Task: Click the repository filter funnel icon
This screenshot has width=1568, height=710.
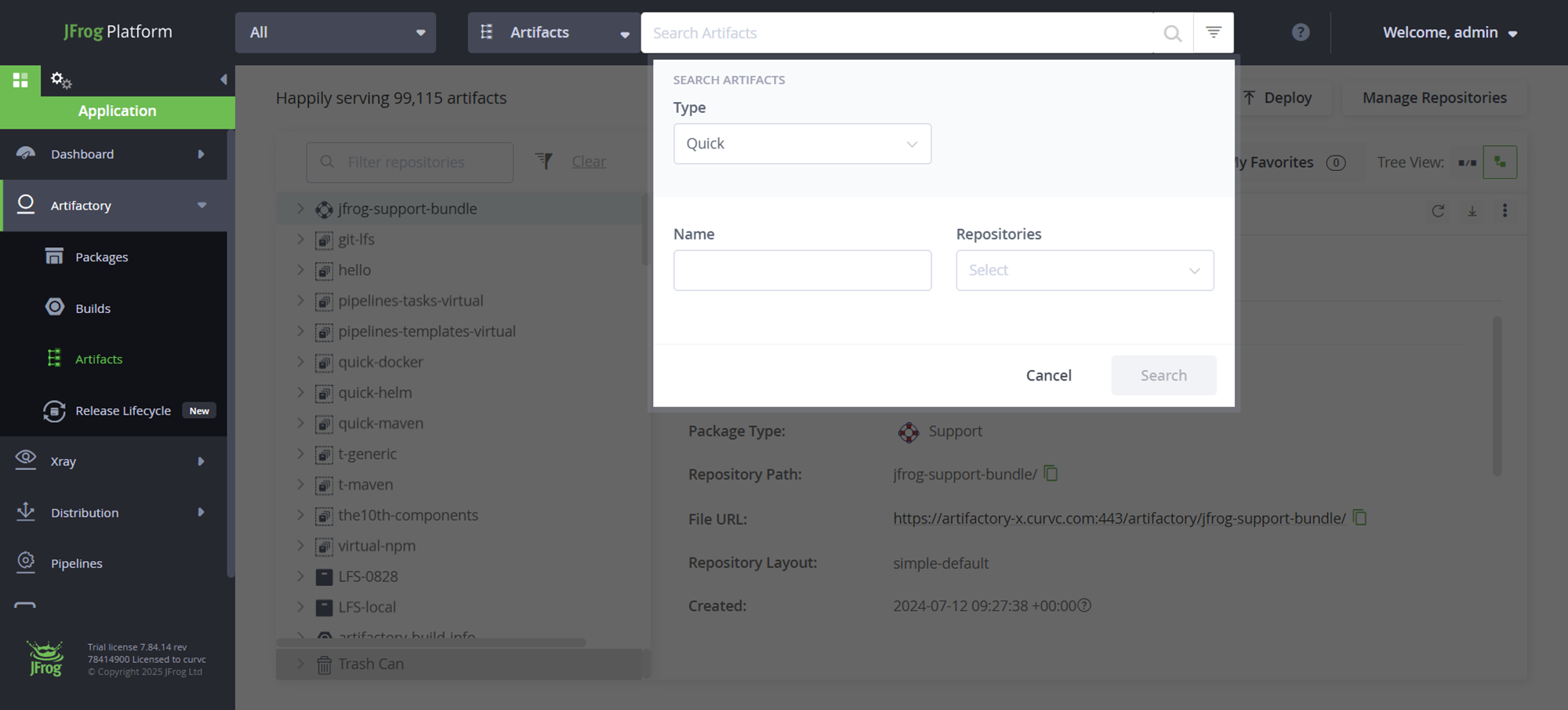Action: point(543,161)
